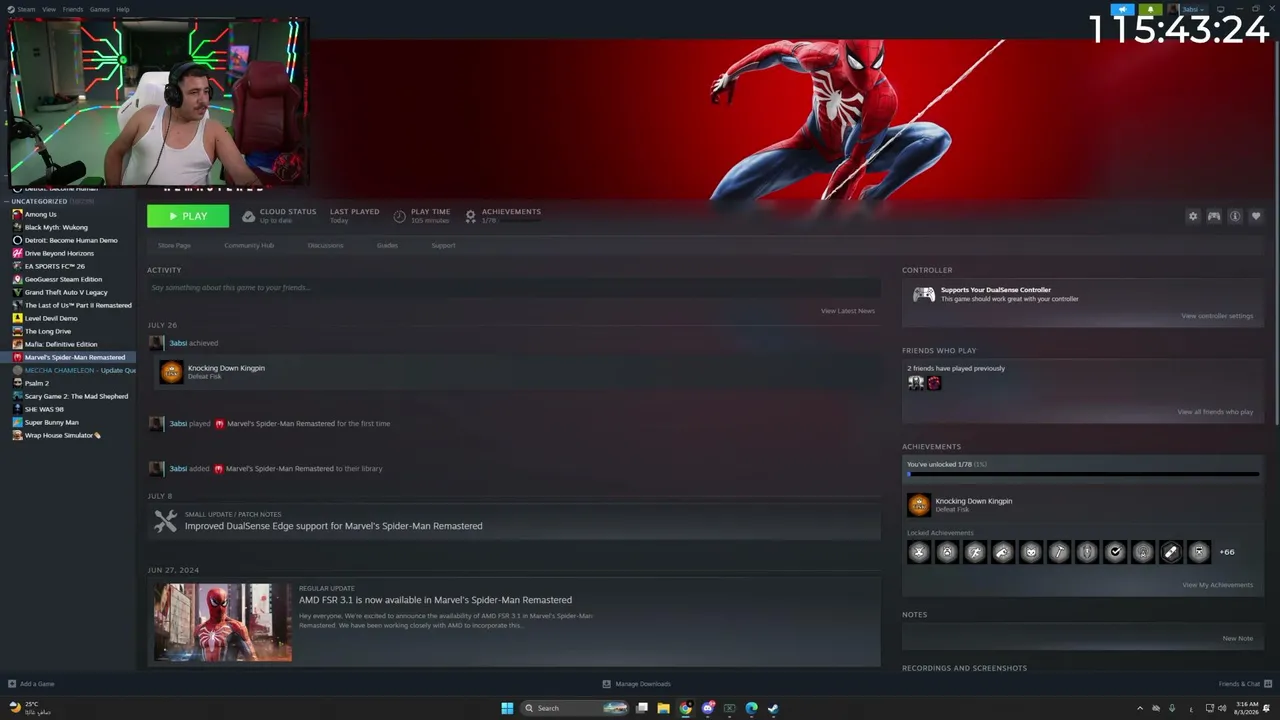Screen dimensions: 1280x720
Task: Click the Cloud Status cloud icon
Action: 249,216
